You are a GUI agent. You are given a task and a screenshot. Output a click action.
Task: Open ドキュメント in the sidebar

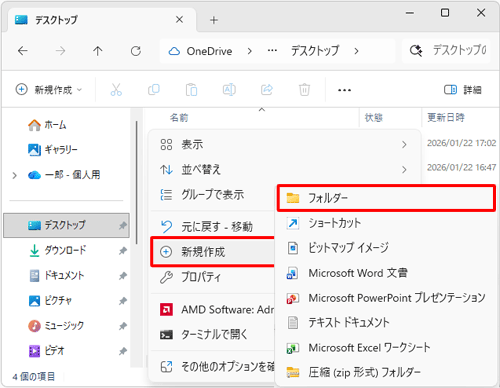tap(57, 276)
